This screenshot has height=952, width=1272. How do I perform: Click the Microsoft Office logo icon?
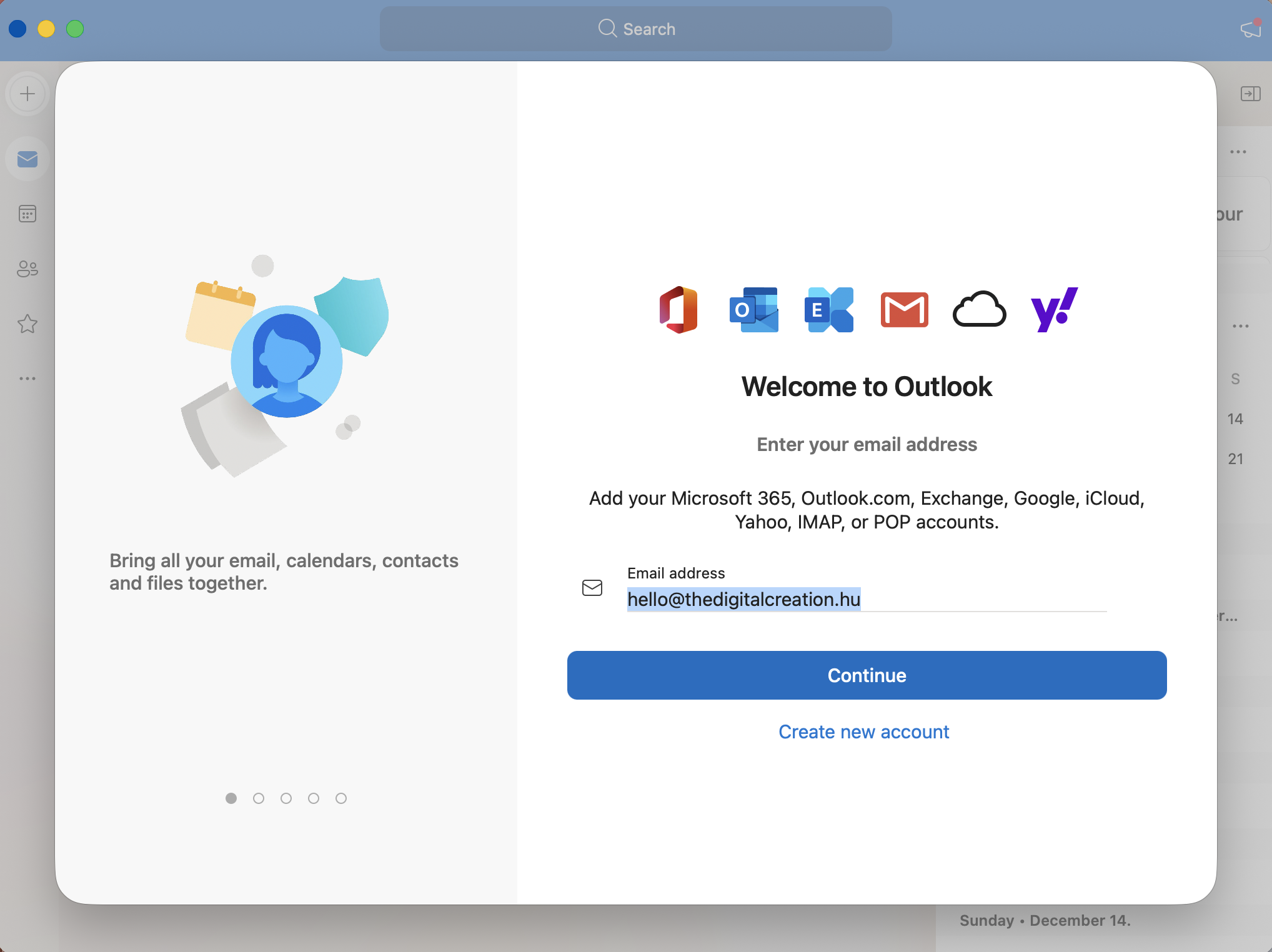[x=678, y=310]
